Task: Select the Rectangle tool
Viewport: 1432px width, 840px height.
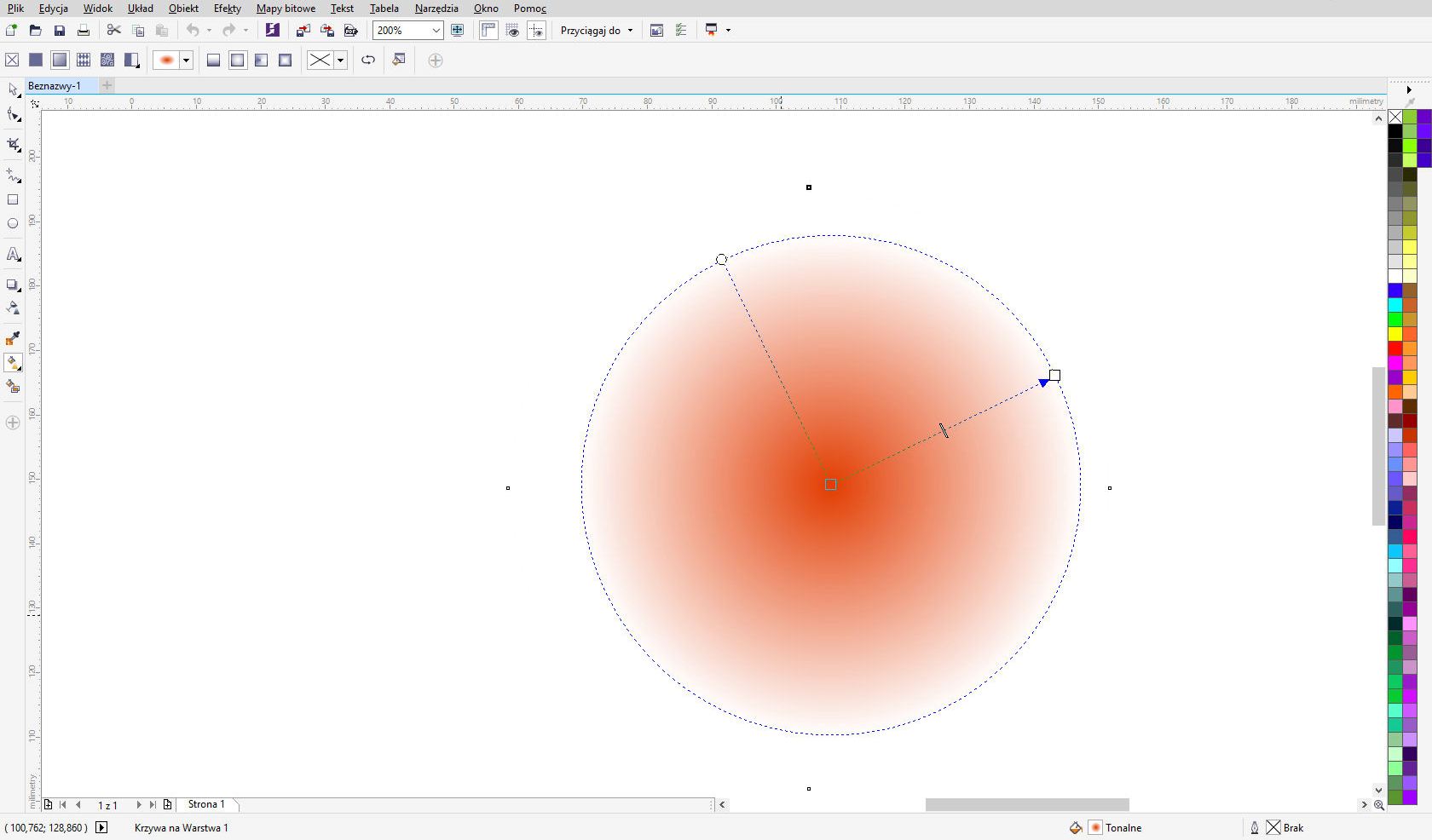Action: click(x=13, y=199)
